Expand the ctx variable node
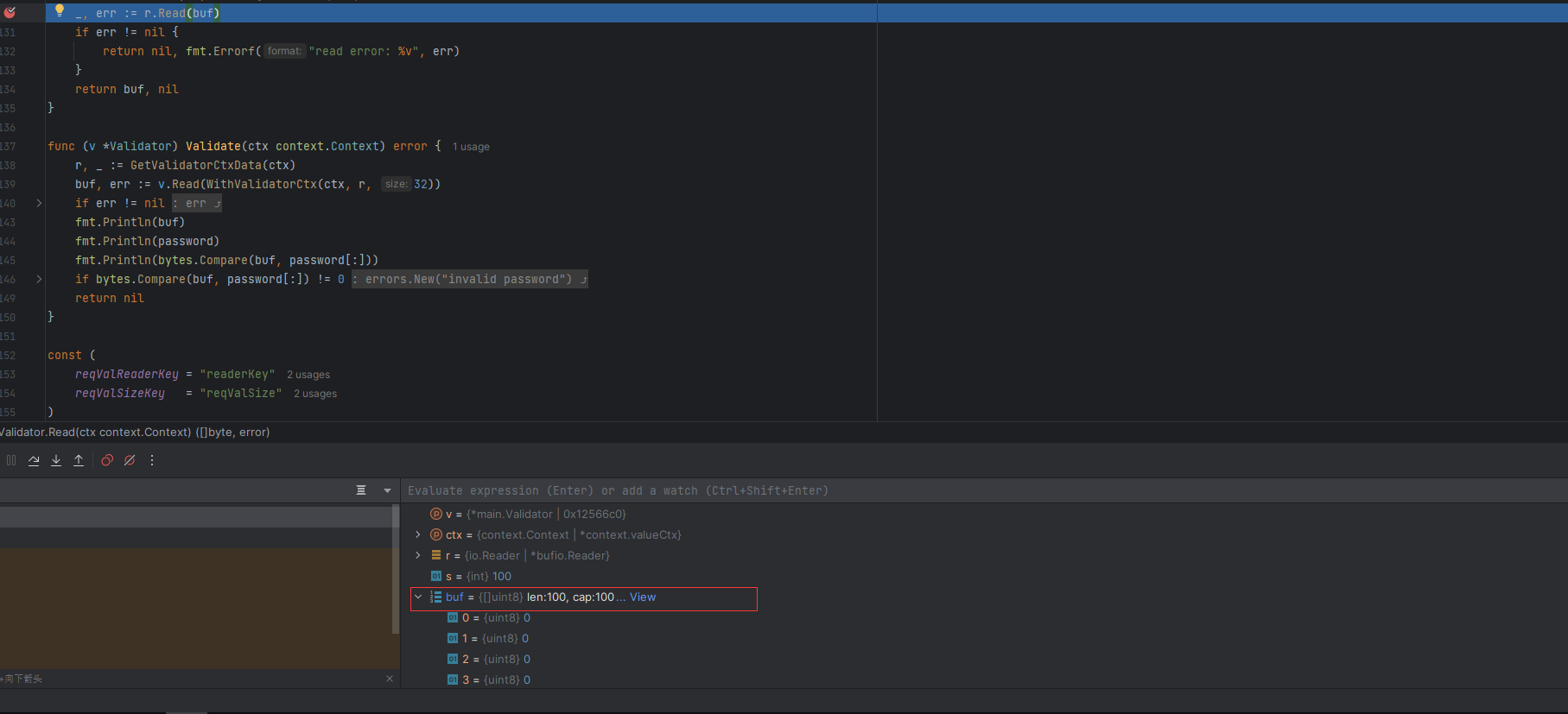The height and width of the screenshot is (714, 1568). click(418, 534)
